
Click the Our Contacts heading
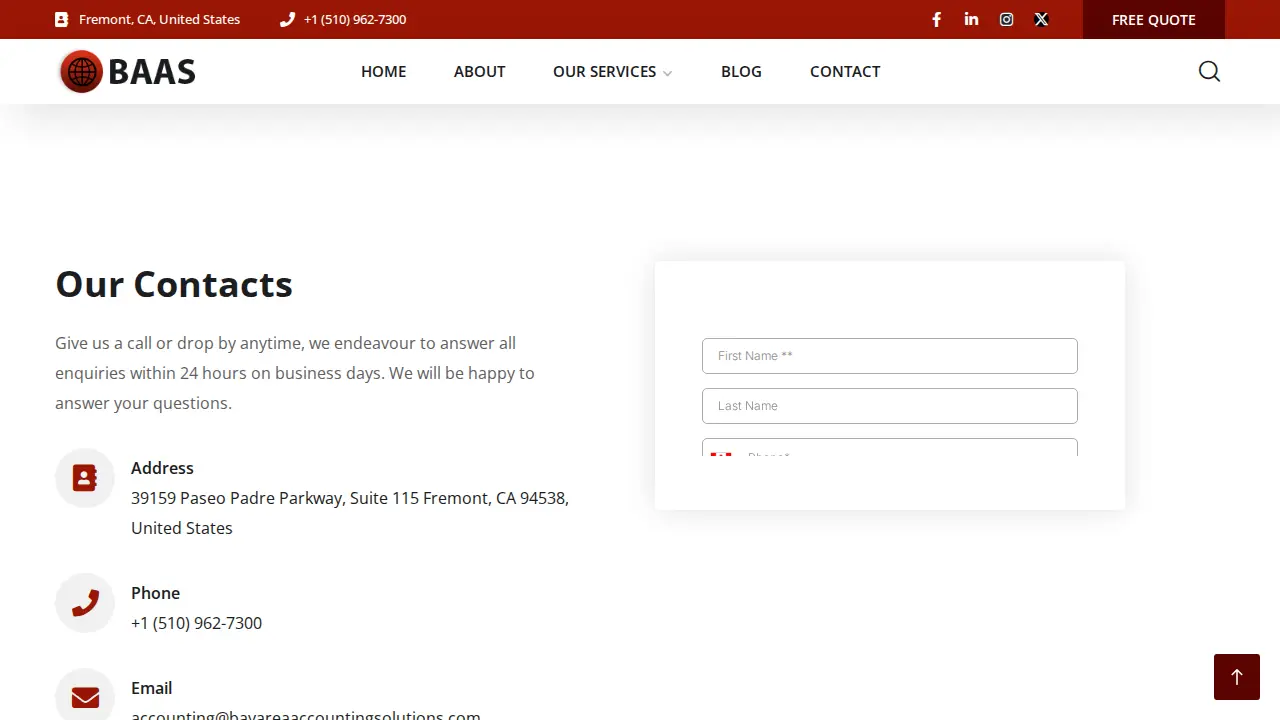coord(174,284)
